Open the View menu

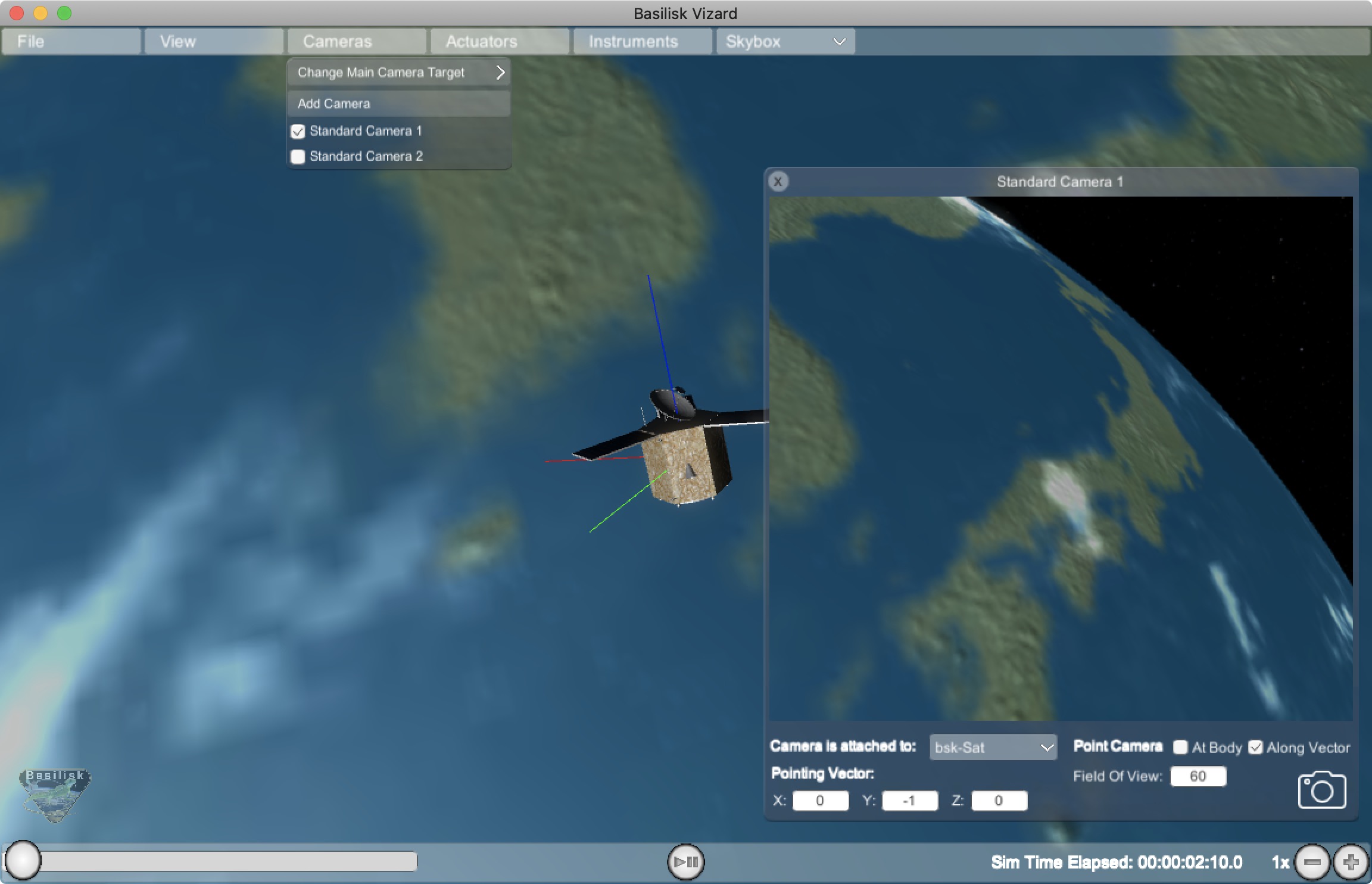tap(213, 42)
